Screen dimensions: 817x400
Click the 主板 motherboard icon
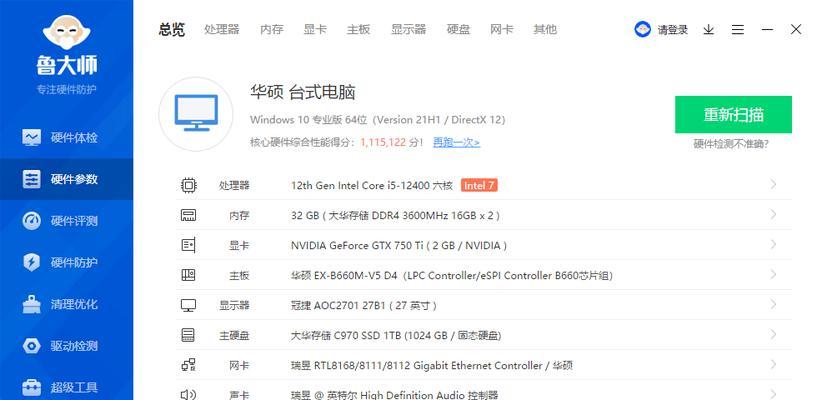coord(188,275)
